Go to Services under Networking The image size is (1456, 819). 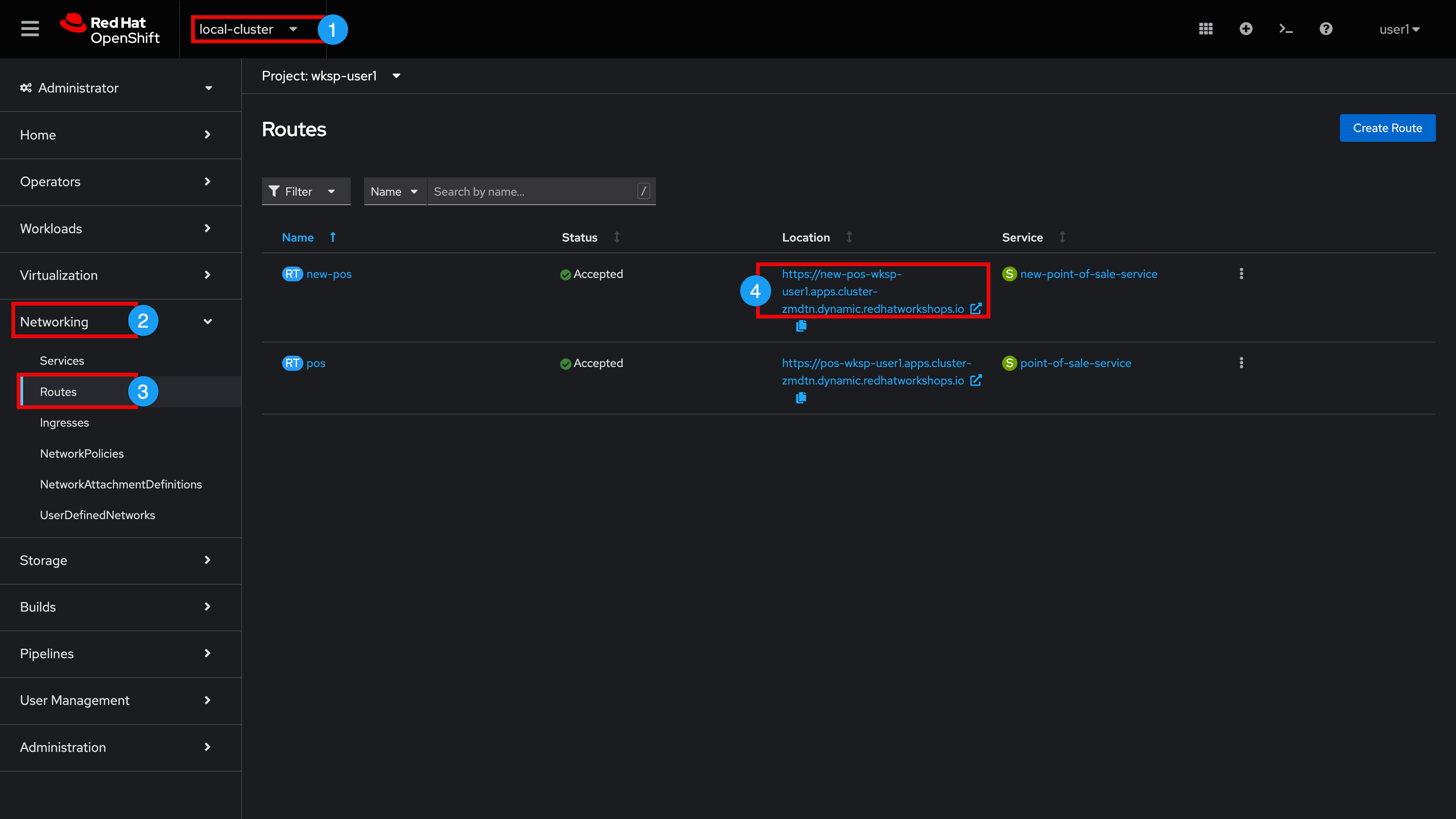[62, 361]
